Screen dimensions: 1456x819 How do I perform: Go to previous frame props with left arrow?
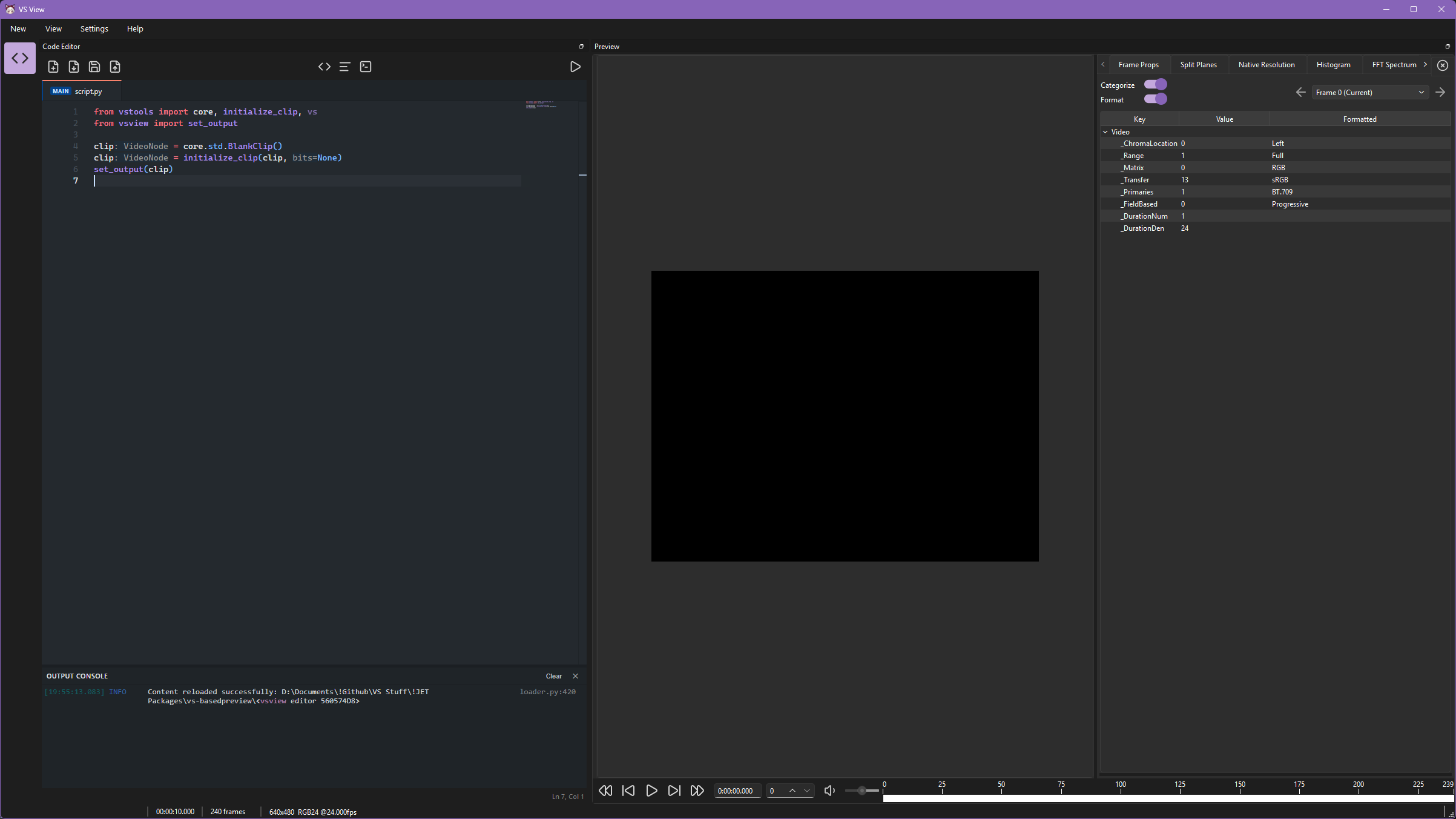[x=1300, y=92]
